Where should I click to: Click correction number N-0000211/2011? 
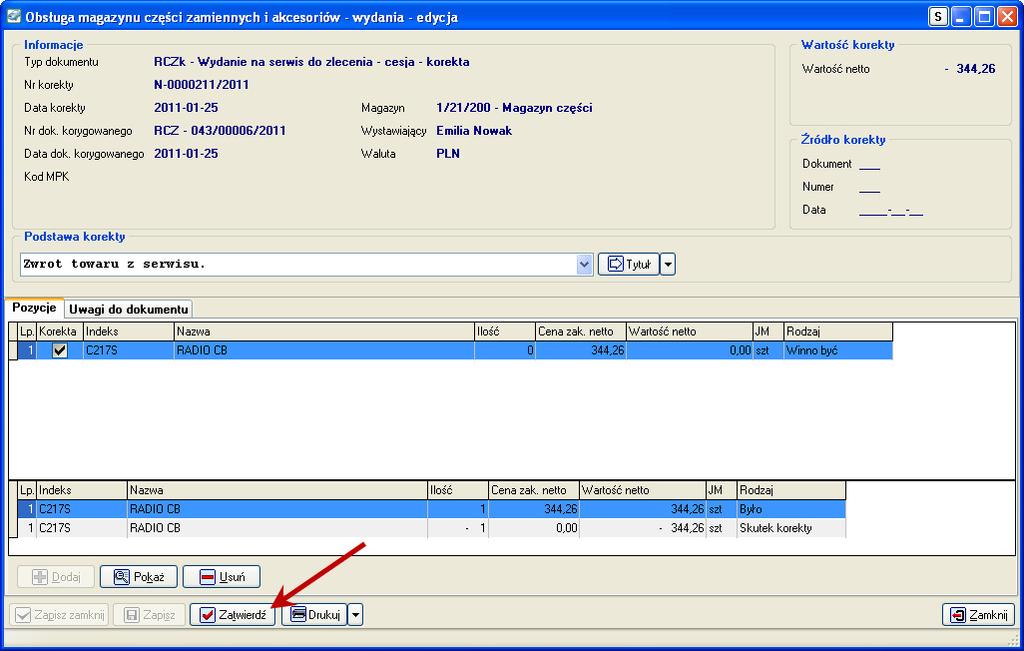point(201,85)
